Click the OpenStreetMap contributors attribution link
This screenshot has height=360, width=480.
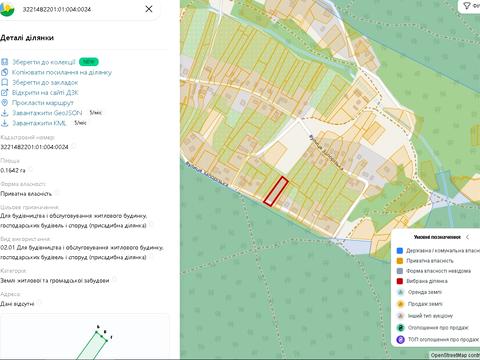(x=455, y=355)
